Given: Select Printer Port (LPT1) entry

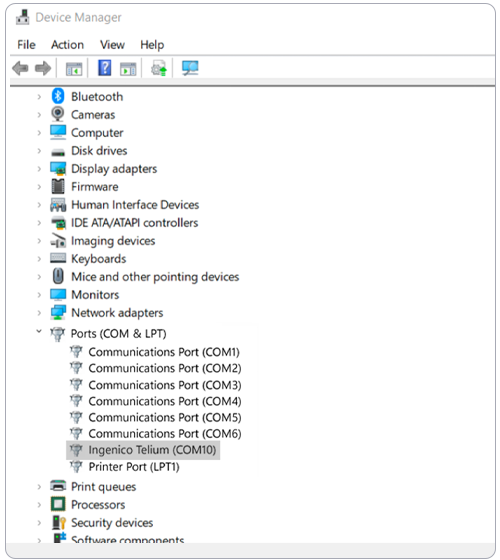Looking at the screenshot, I should 134,466.
